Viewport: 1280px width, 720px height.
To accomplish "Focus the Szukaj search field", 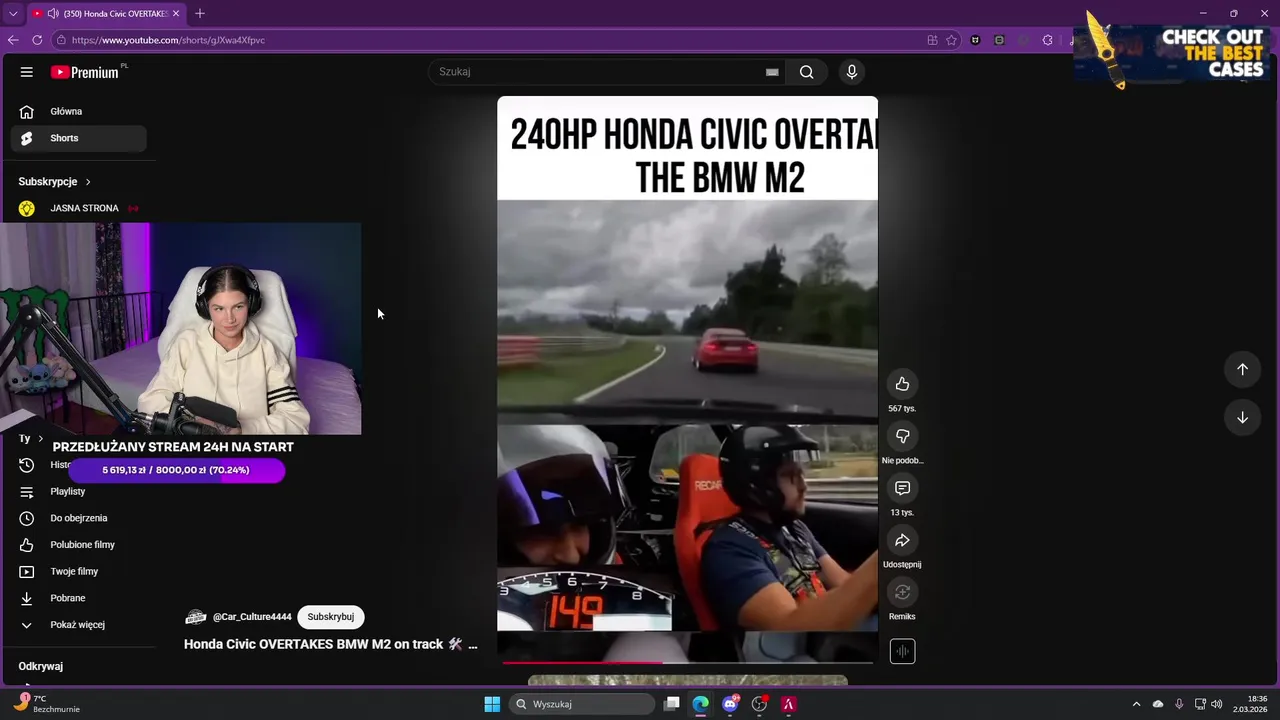I will point(598,72).
